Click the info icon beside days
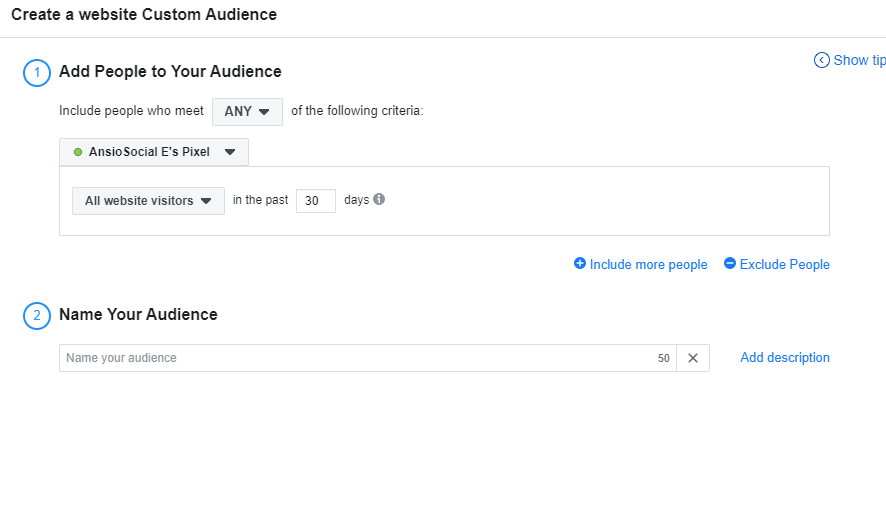The image size is (886, 523). point(379,199)
